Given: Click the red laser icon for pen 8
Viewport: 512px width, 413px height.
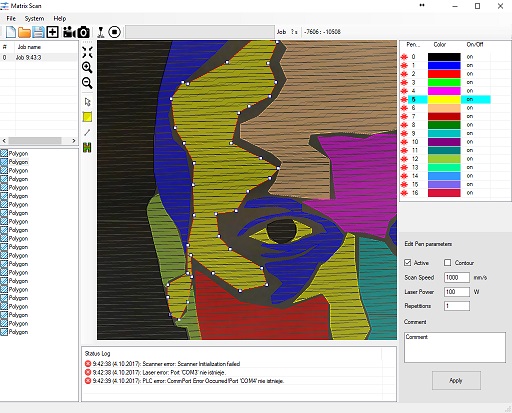Looking at the screenshot, I should tap(404, 125).
